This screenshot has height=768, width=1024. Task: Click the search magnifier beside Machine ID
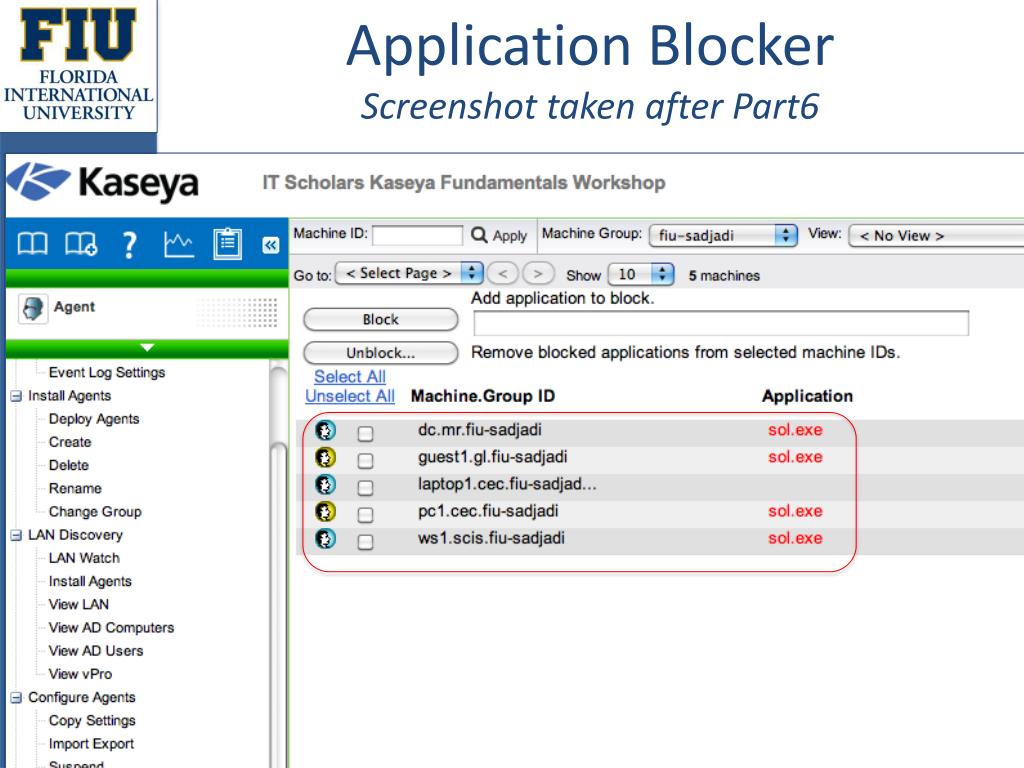point(479,234)
